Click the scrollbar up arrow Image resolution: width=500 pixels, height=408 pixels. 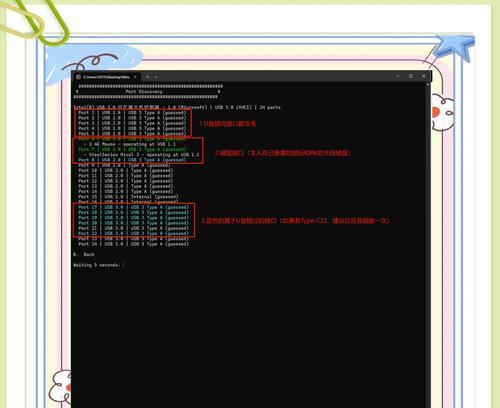tap(428, 85)
